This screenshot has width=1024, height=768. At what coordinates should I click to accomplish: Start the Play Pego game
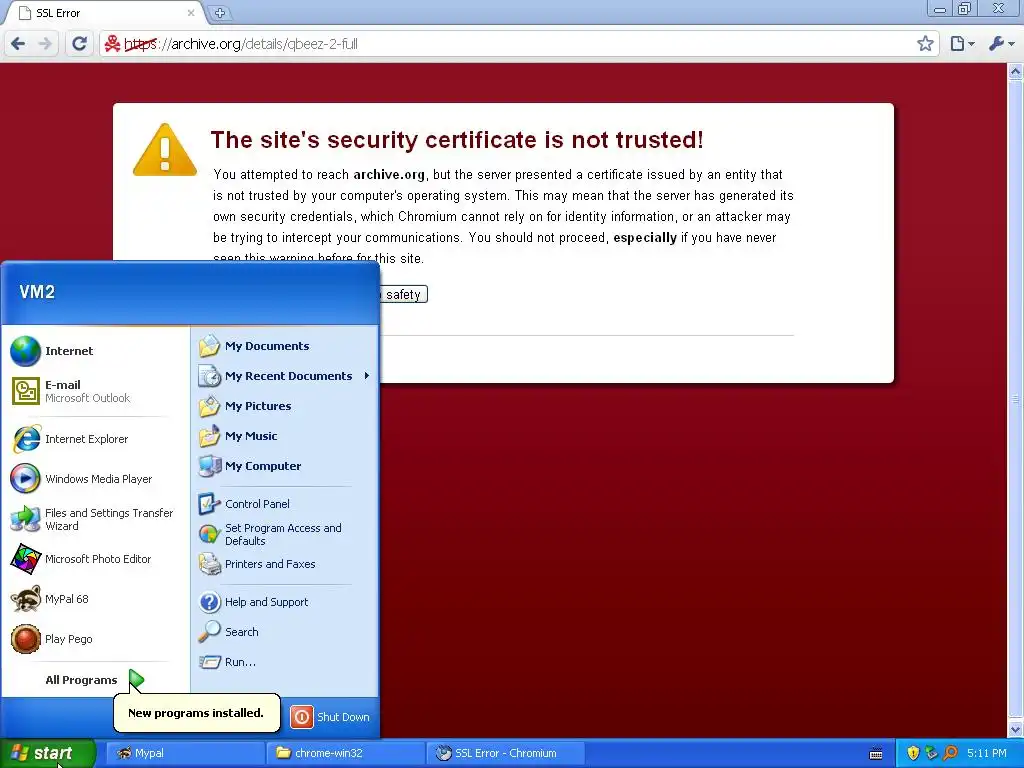pos(95,639)
